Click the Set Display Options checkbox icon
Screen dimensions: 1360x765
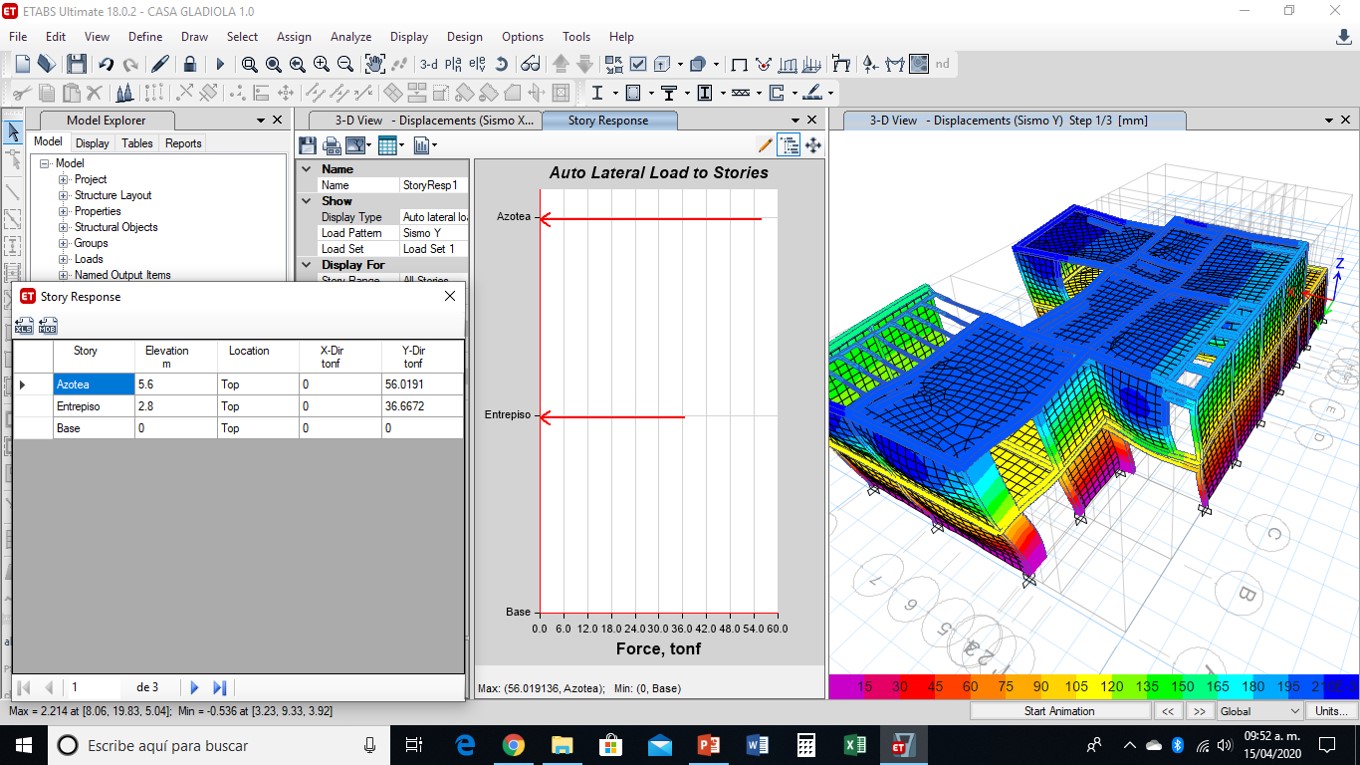pos(638,64)
